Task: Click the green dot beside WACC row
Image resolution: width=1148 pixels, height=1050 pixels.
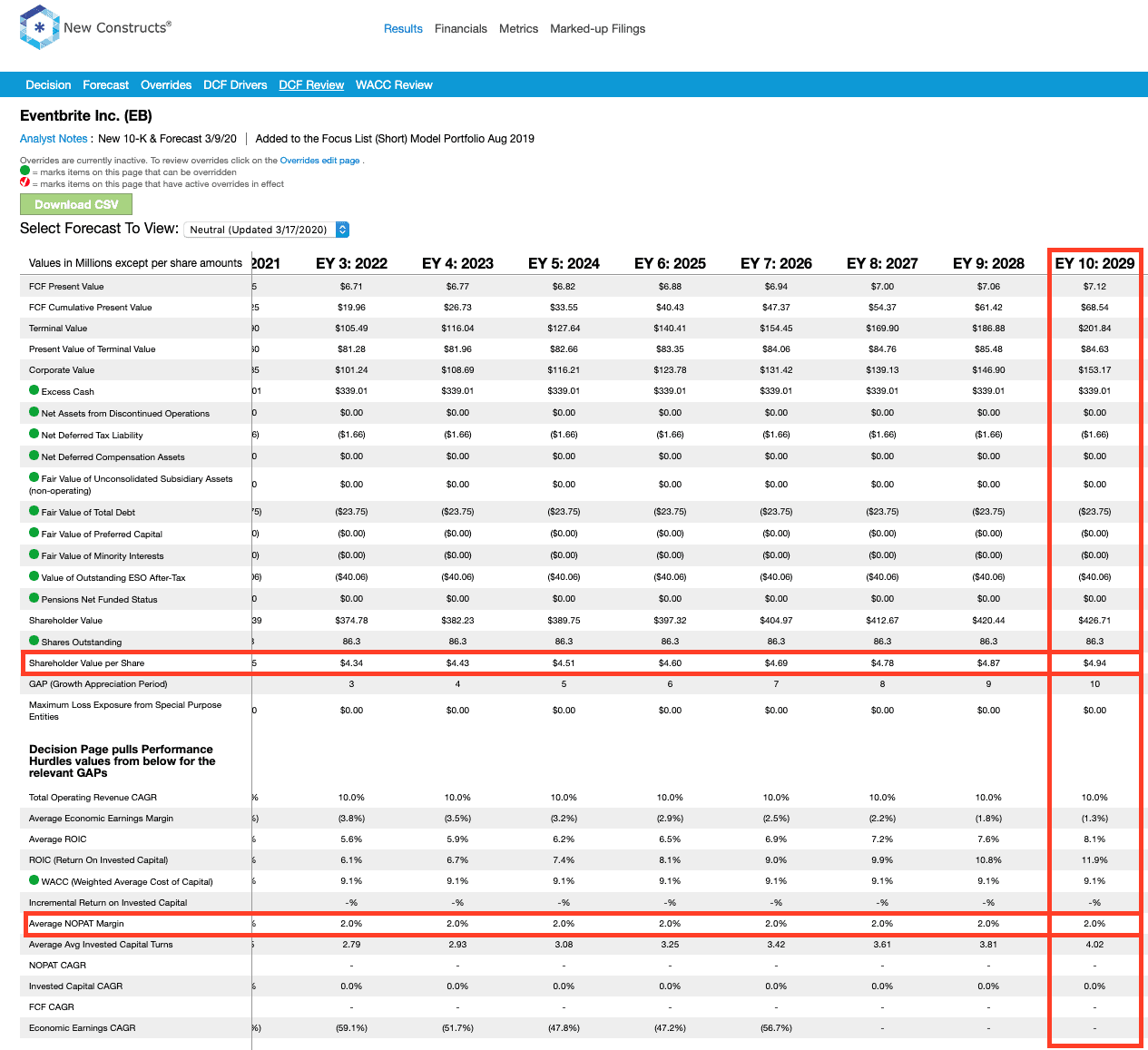Action: click(34, 880)
